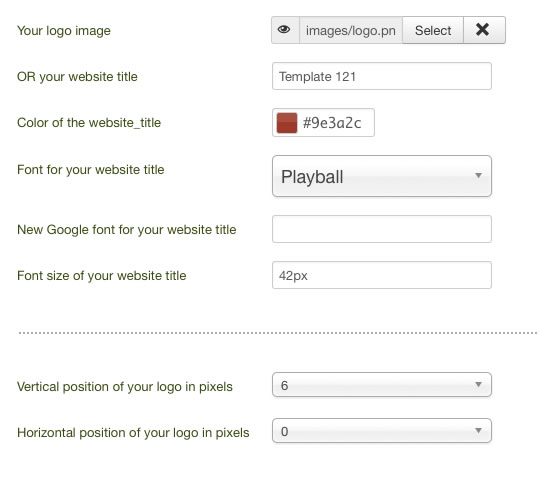This screenshot has height=488, width=539.
Task: Click the Select button for logo image
Action: [433, 30]
